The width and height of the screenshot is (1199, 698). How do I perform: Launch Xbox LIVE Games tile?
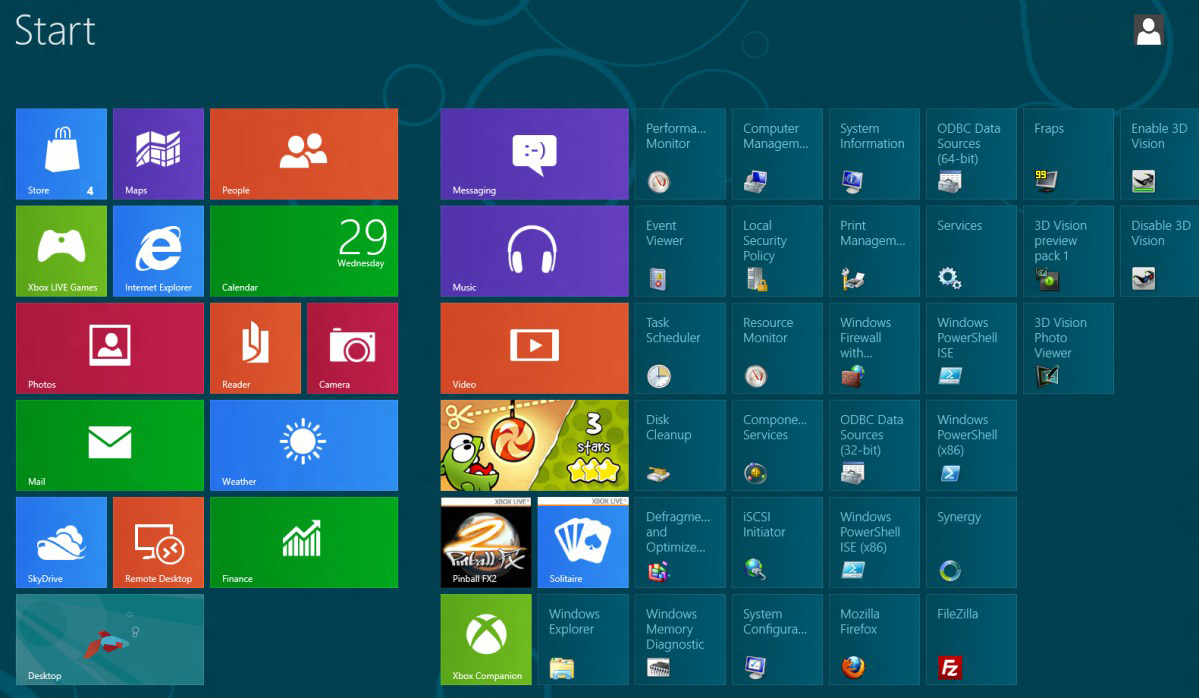61,251
